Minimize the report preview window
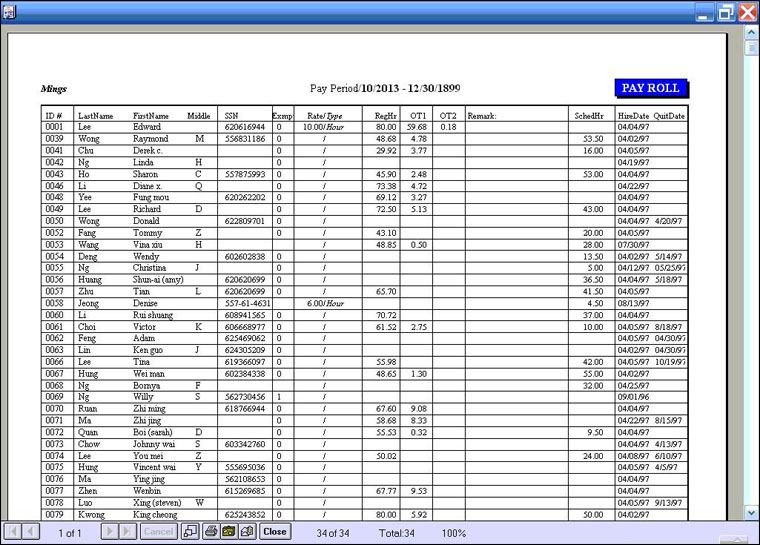Screen dimensions: 760x545 pyautogui.click(x=704, y=12)
